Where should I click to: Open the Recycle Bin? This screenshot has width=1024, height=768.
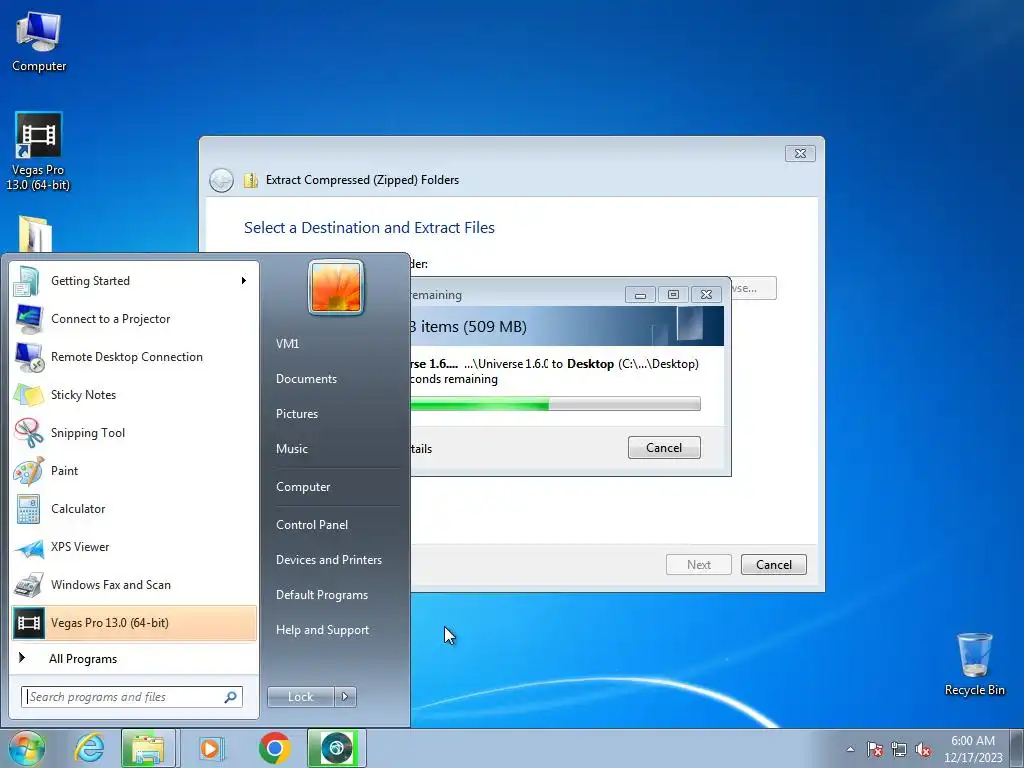tap(974, 664)
